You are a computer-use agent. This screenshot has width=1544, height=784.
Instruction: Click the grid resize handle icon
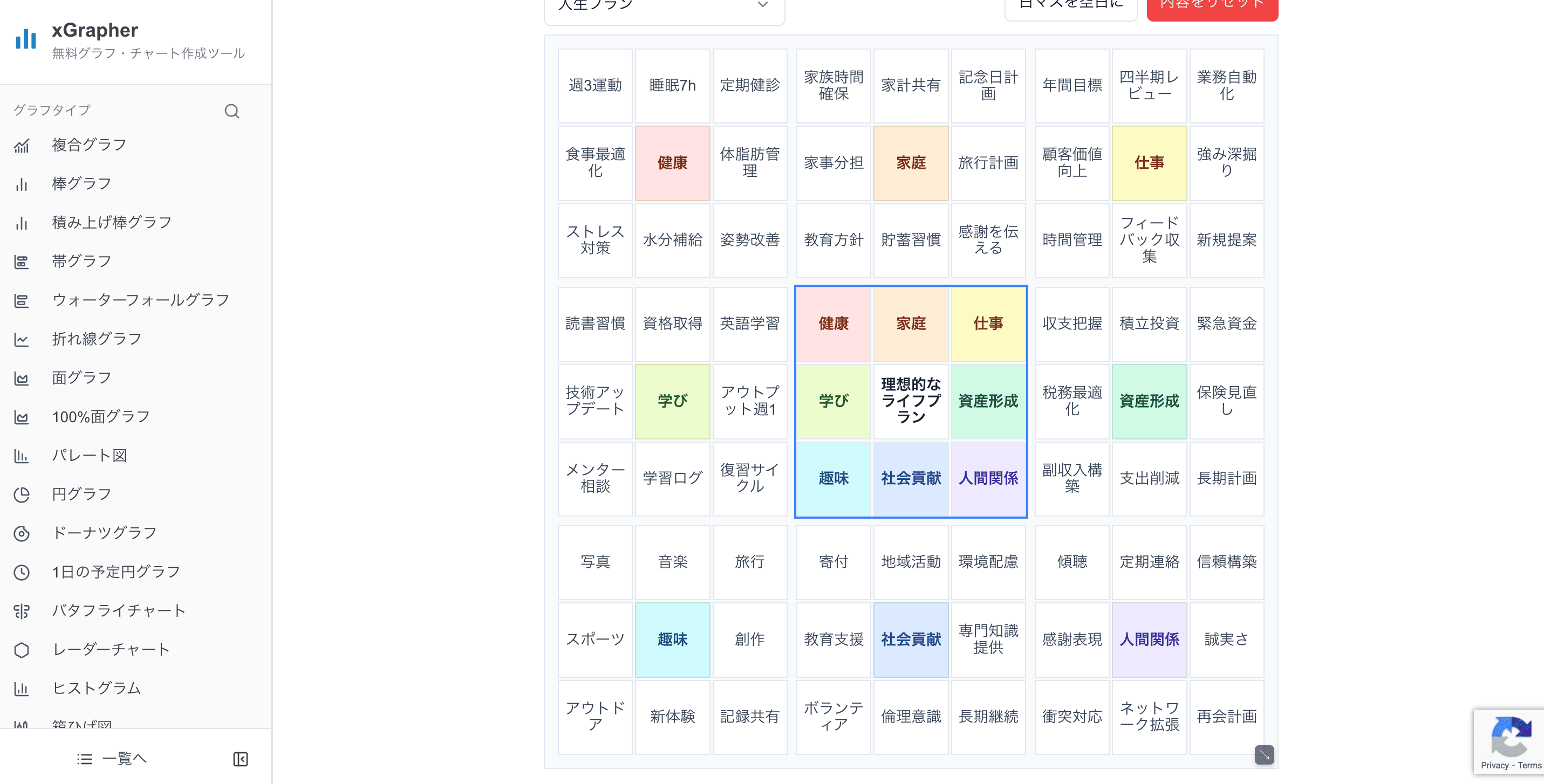tap(1264, 755)
